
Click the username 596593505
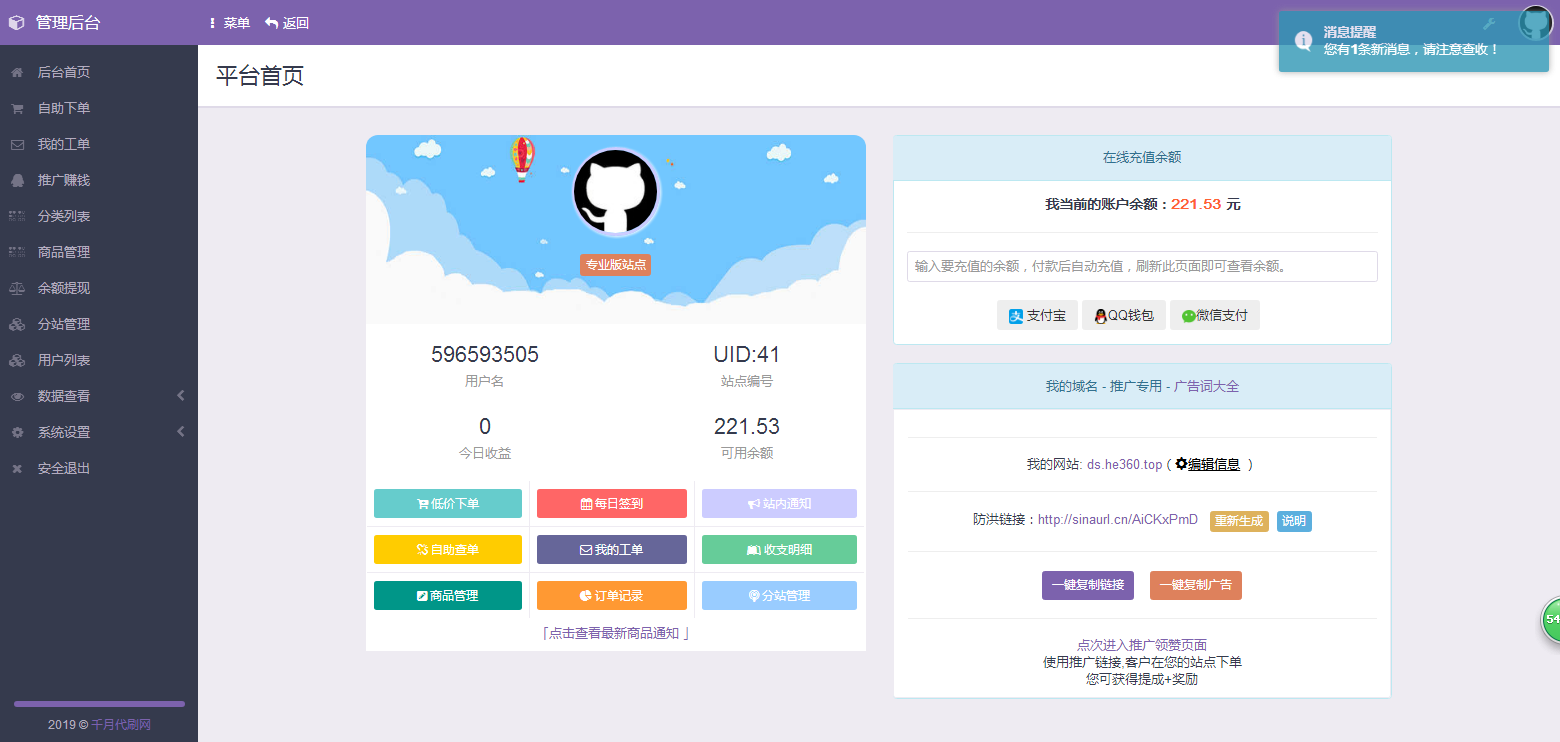[x=485, y=355]
